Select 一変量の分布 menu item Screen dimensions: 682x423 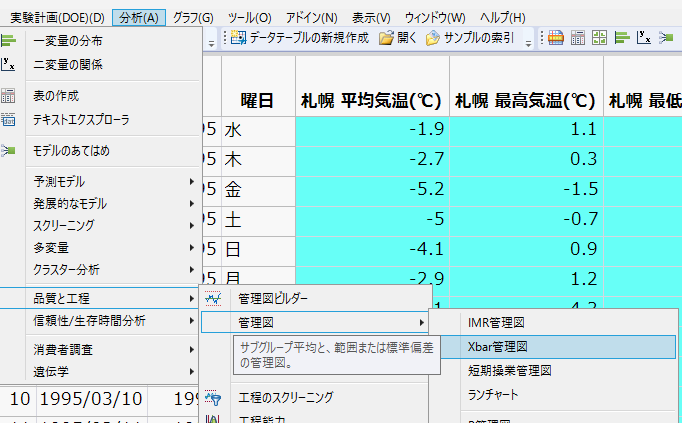point(68,41)
